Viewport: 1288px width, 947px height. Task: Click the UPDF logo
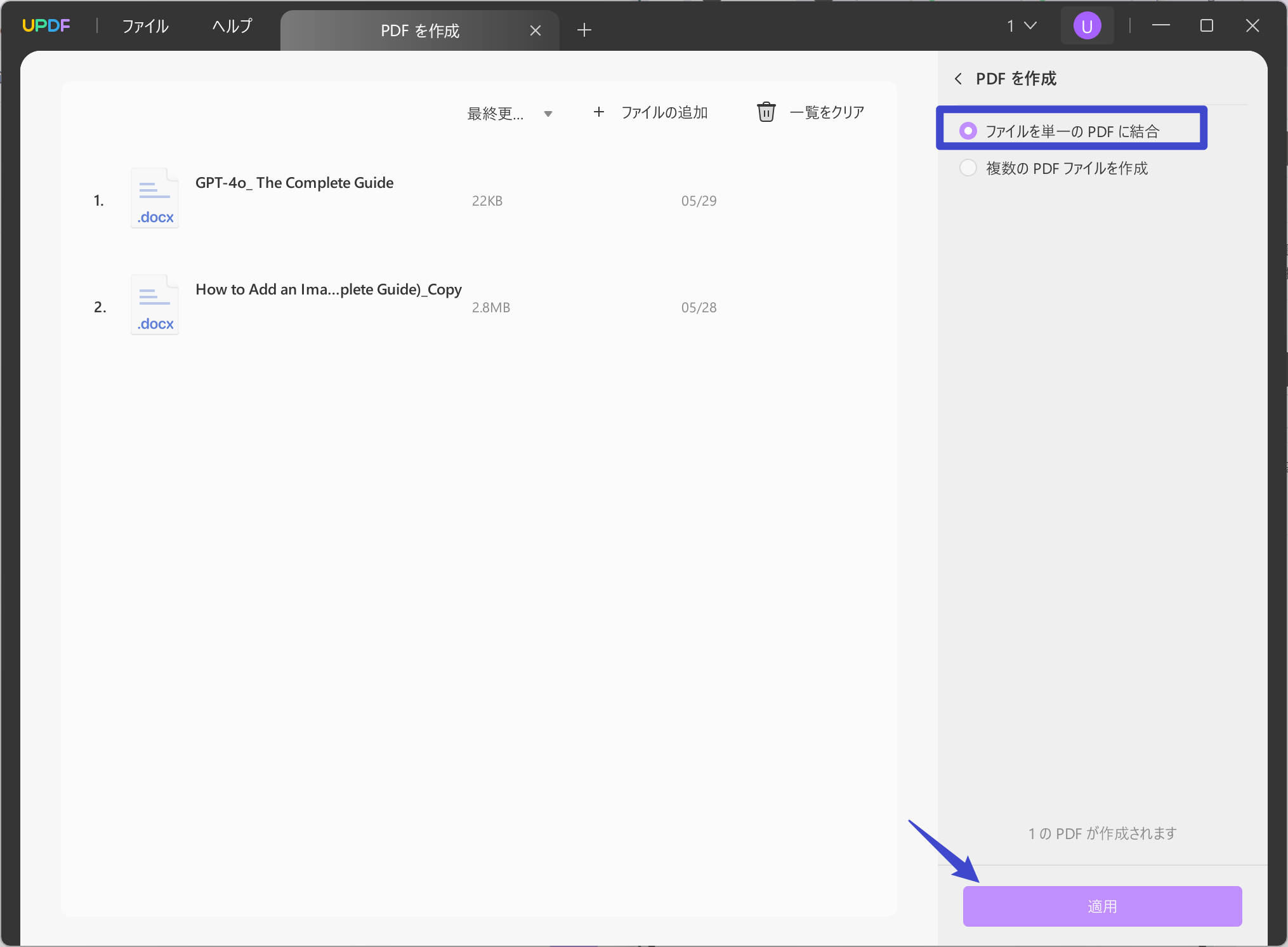click(x=46, y=26)
